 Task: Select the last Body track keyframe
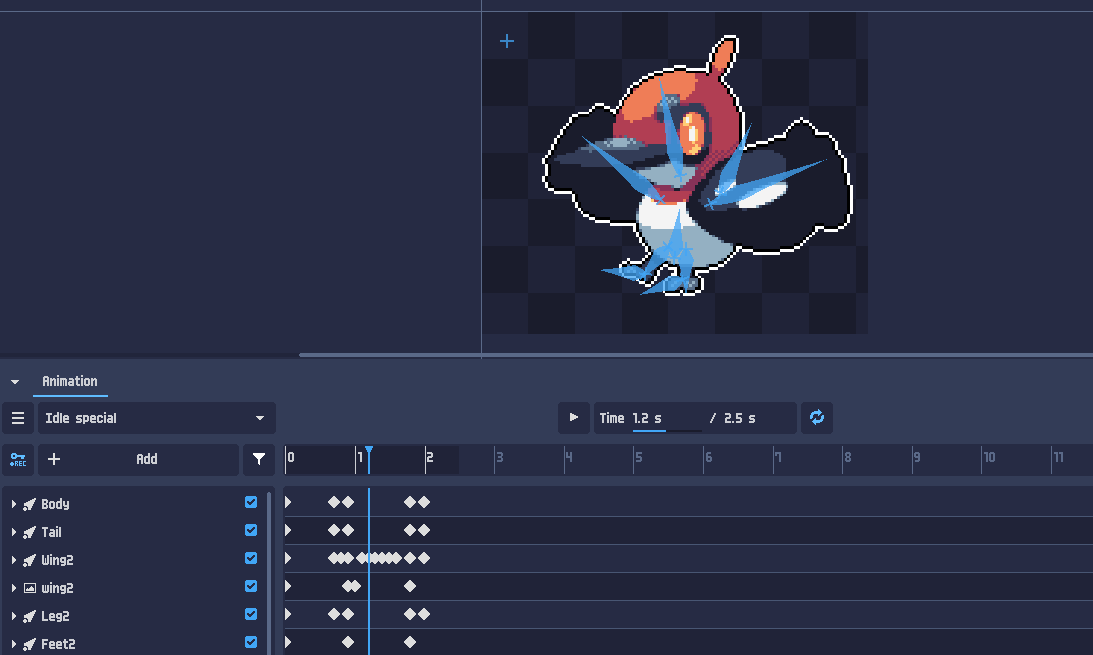pyautogui.click(x=424, y=502)
